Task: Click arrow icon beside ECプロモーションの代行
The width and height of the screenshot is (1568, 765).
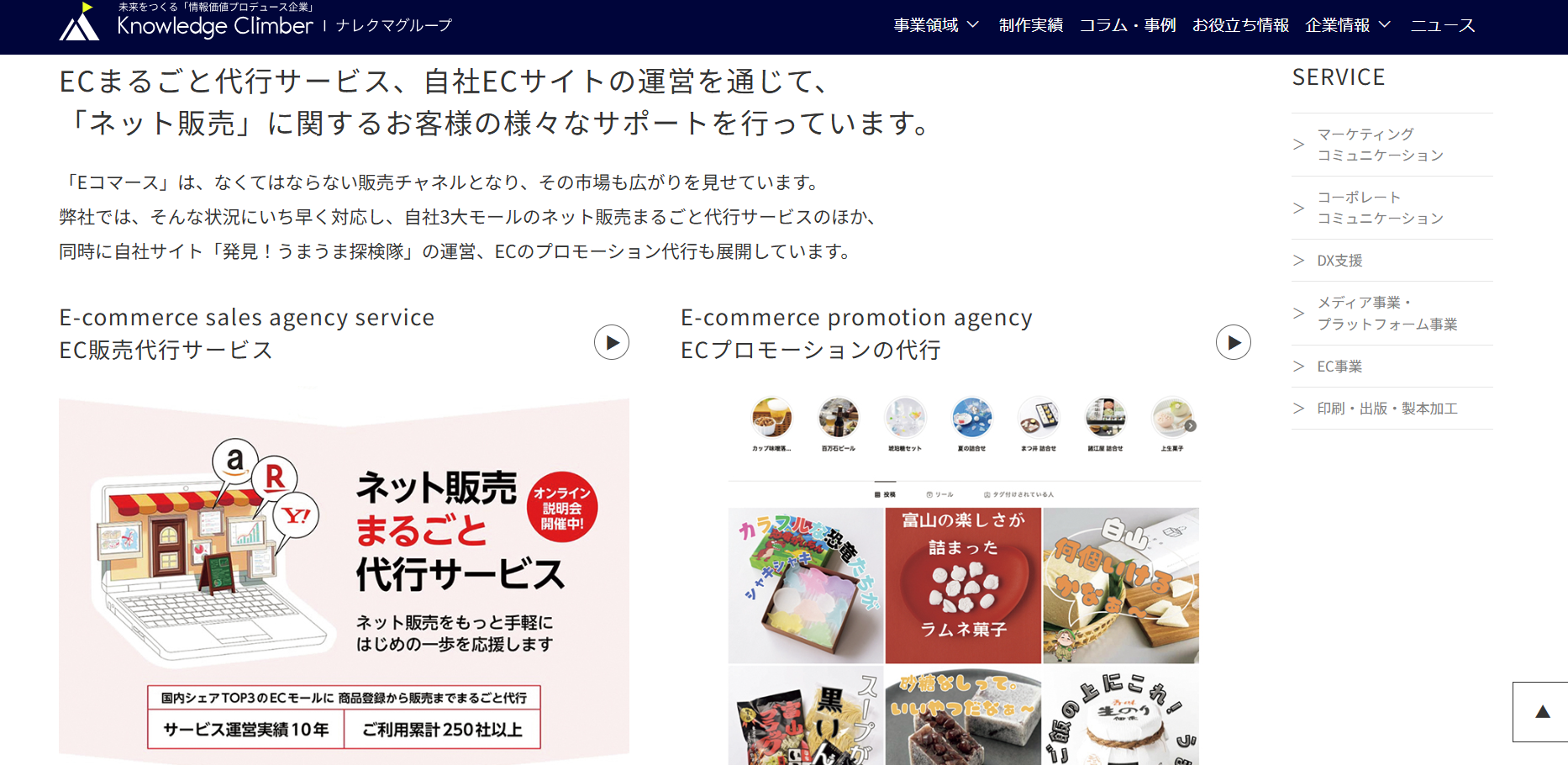Action: [x=1234, y=342]
